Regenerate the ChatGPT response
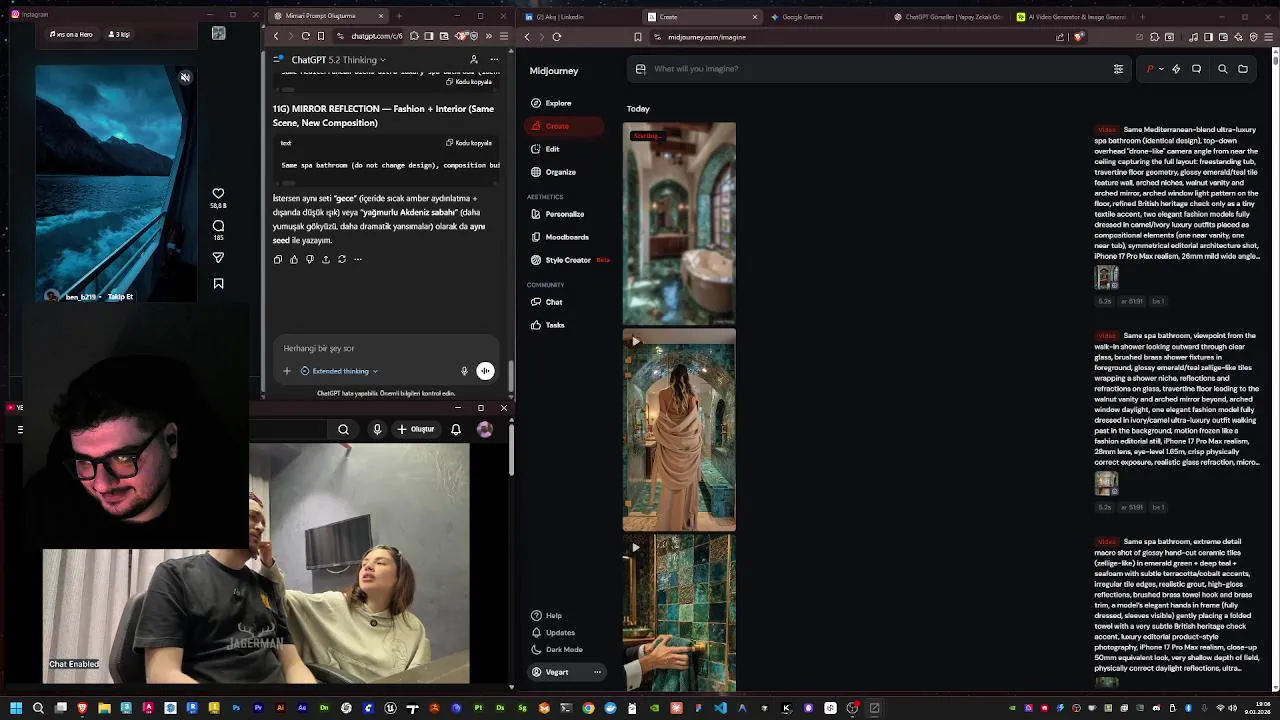This screenshot has height=720, width=1280. [342, 259]
